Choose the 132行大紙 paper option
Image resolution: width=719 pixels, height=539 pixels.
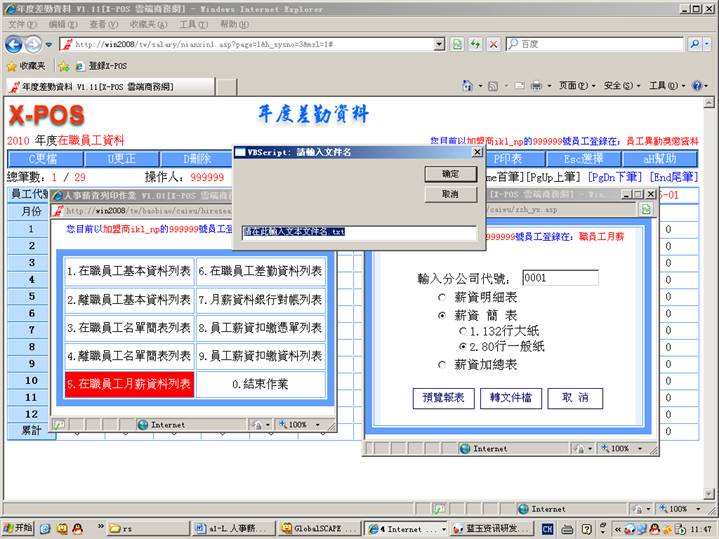point(461,330)
